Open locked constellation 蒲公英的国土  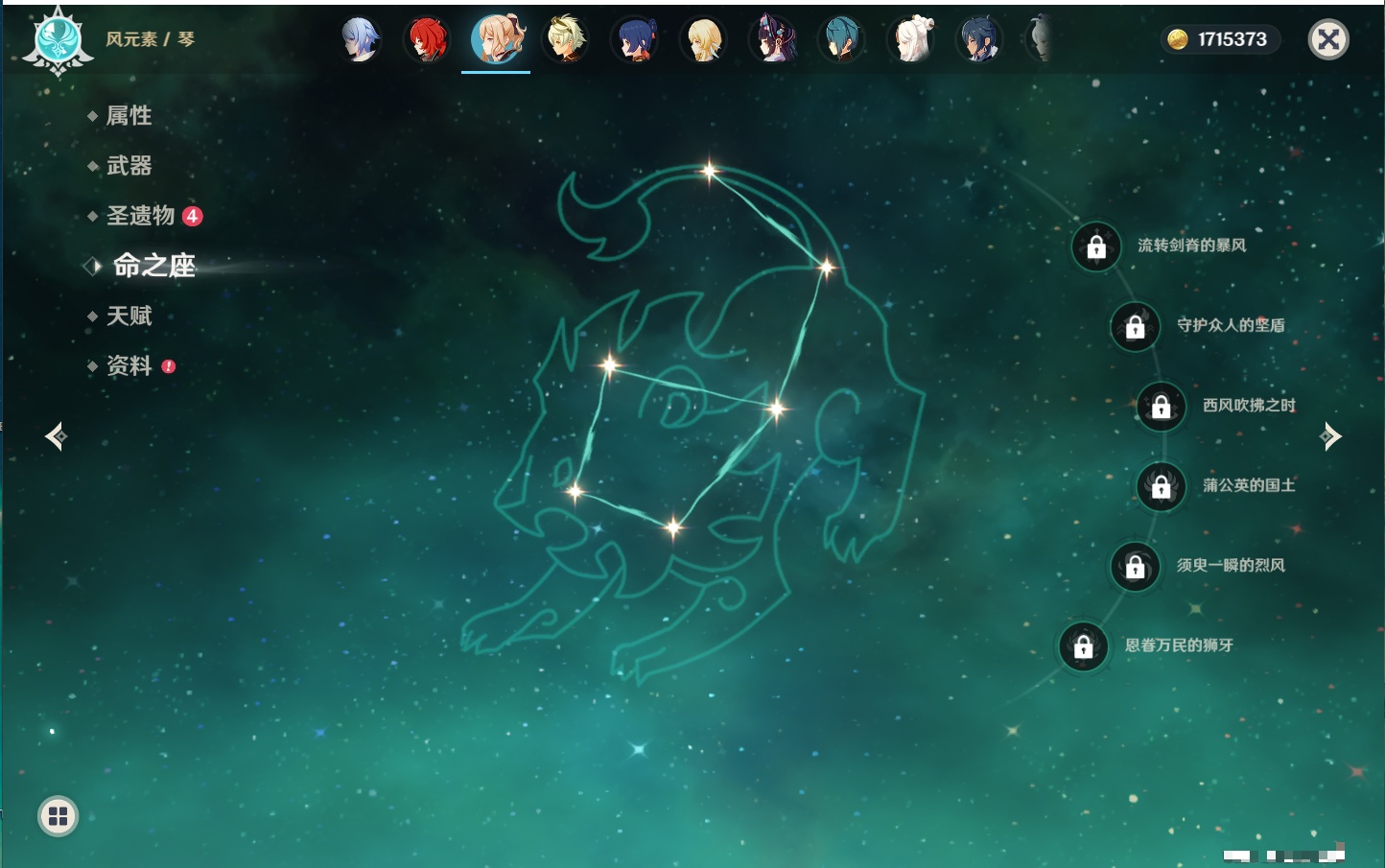(1162, 486)
